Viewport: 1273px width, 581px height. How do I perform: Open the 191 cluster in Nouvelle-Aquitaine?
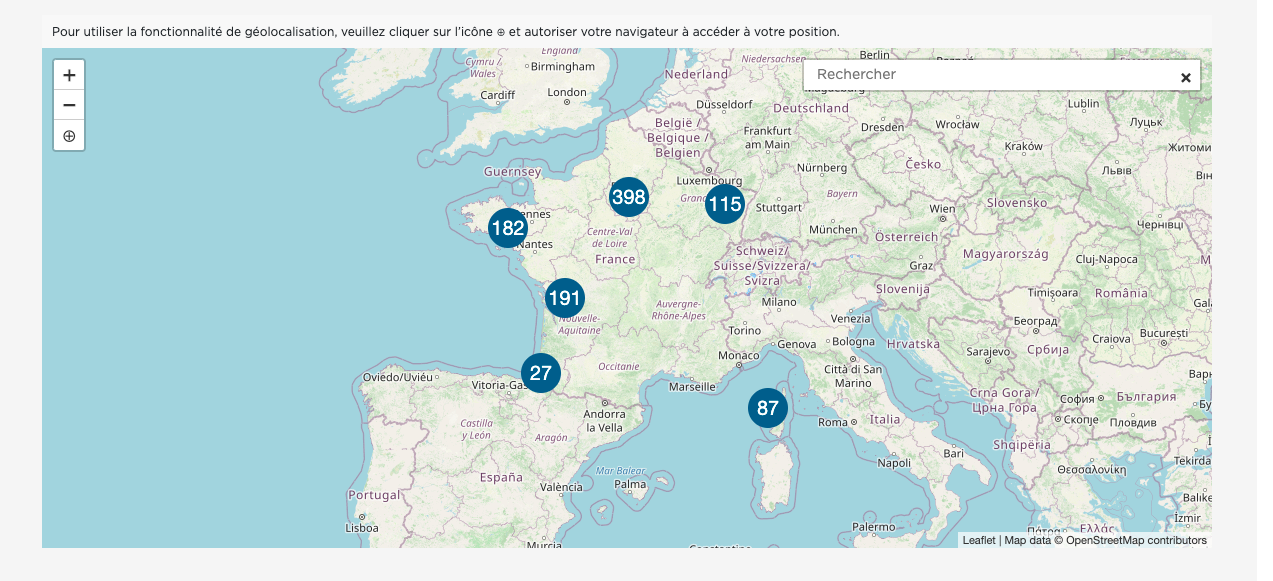(565, 298)
